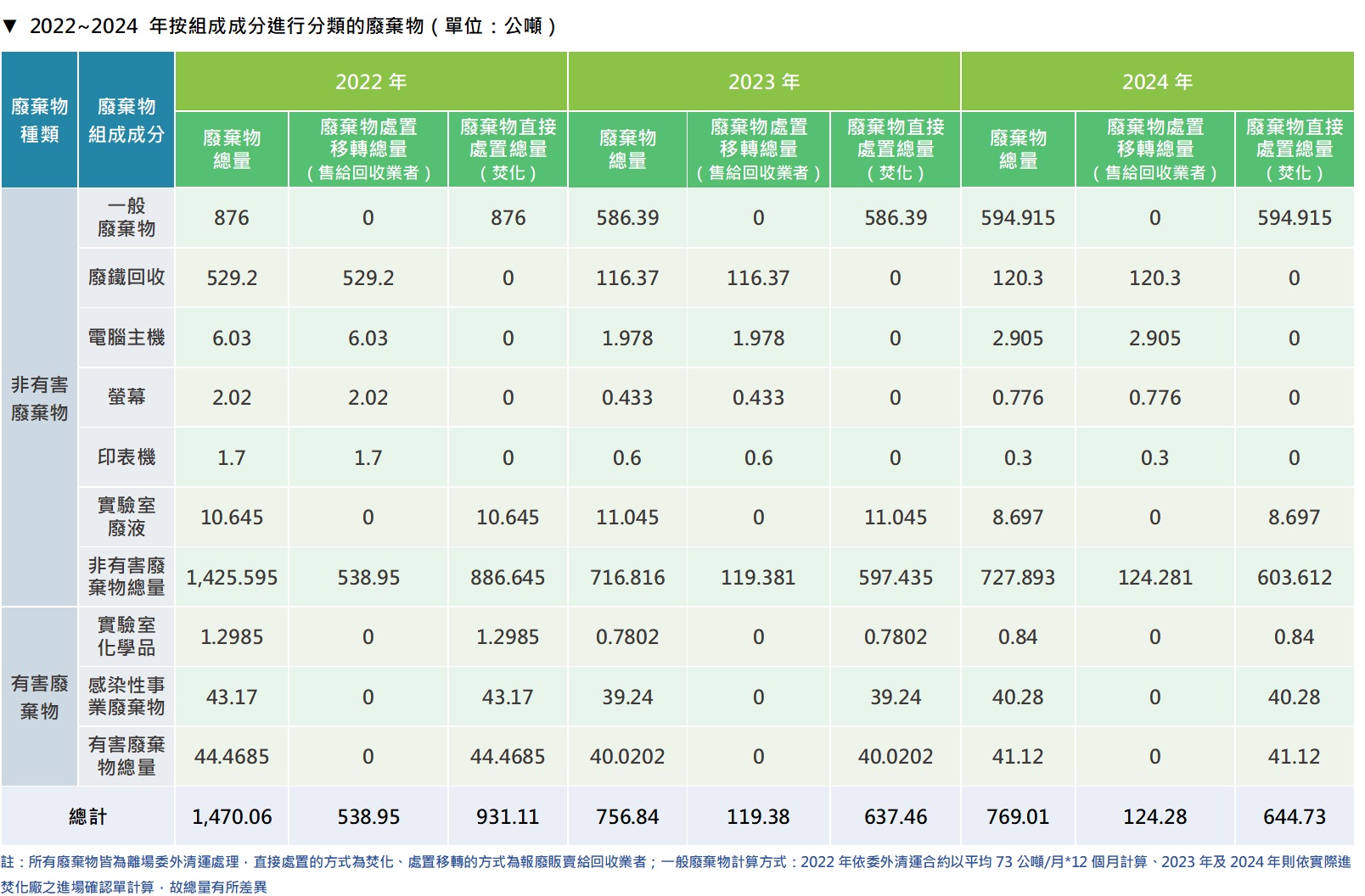Image resolution: width=1365 pixels, height=896 pixels.
Task: Click the 實驗室廢液 row label
Action: (x=126, y=517)
